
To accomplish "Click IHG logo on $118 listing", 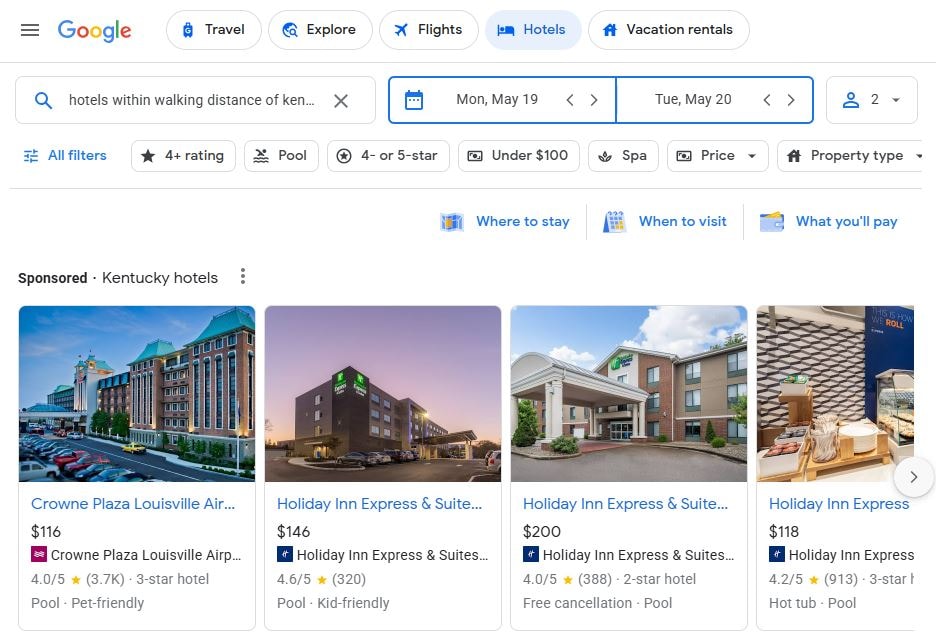I will coord(777,554).
